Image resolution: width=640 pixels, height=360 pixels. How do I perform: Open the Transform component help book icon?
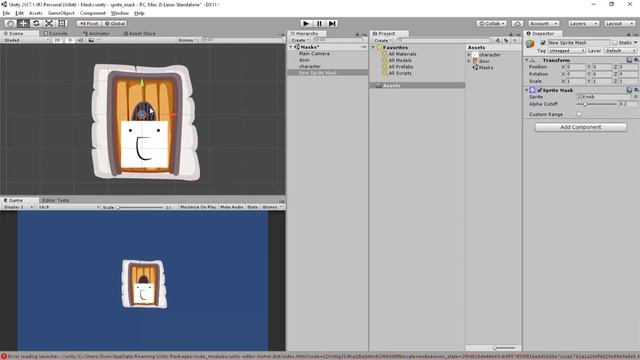629,60
